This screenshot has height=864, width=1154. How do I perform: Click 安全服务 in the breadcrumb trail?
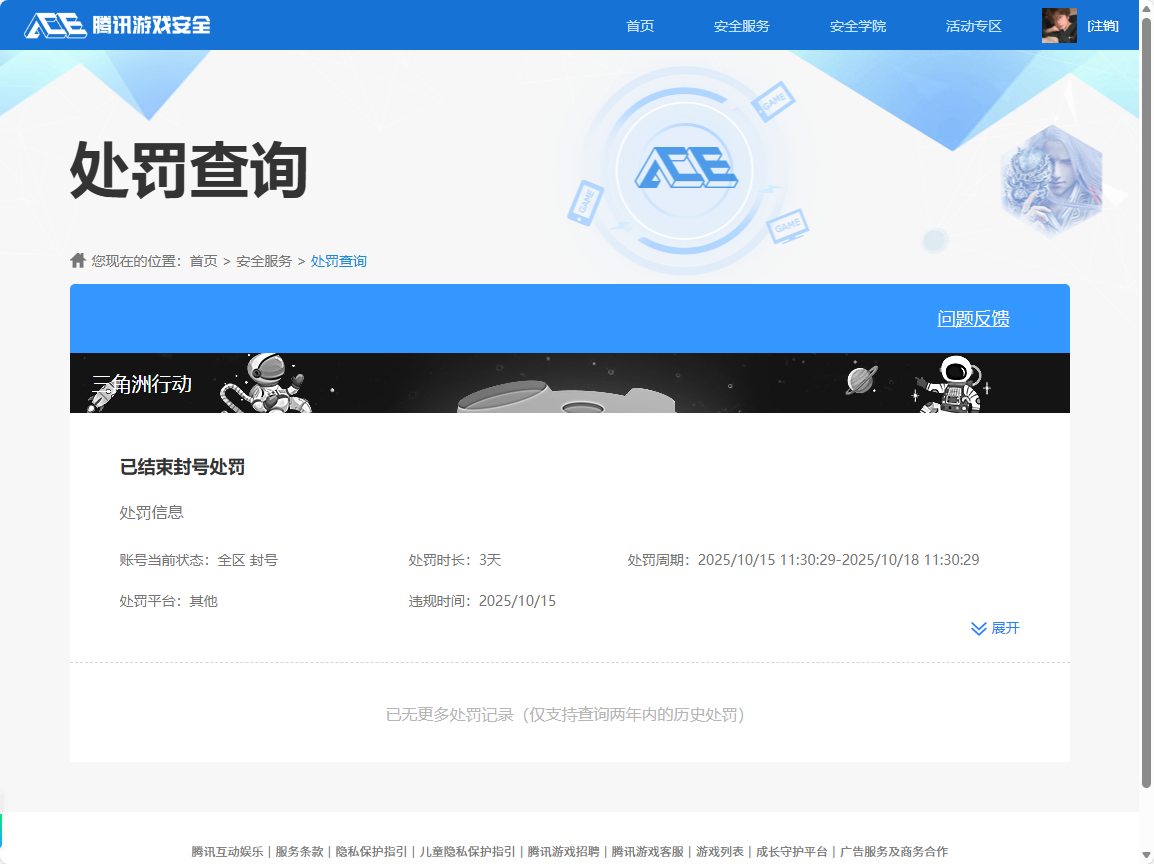[x=262, y=260]
